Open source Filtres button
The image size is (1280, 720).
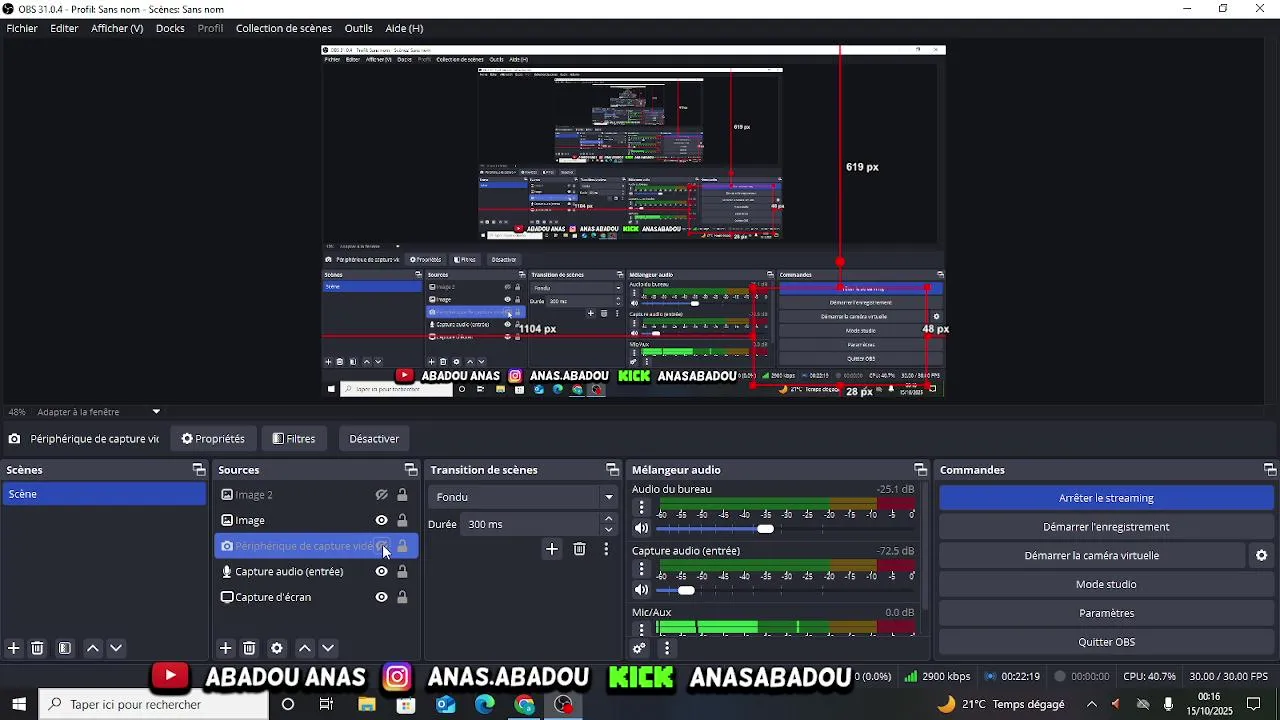point(294,439)
